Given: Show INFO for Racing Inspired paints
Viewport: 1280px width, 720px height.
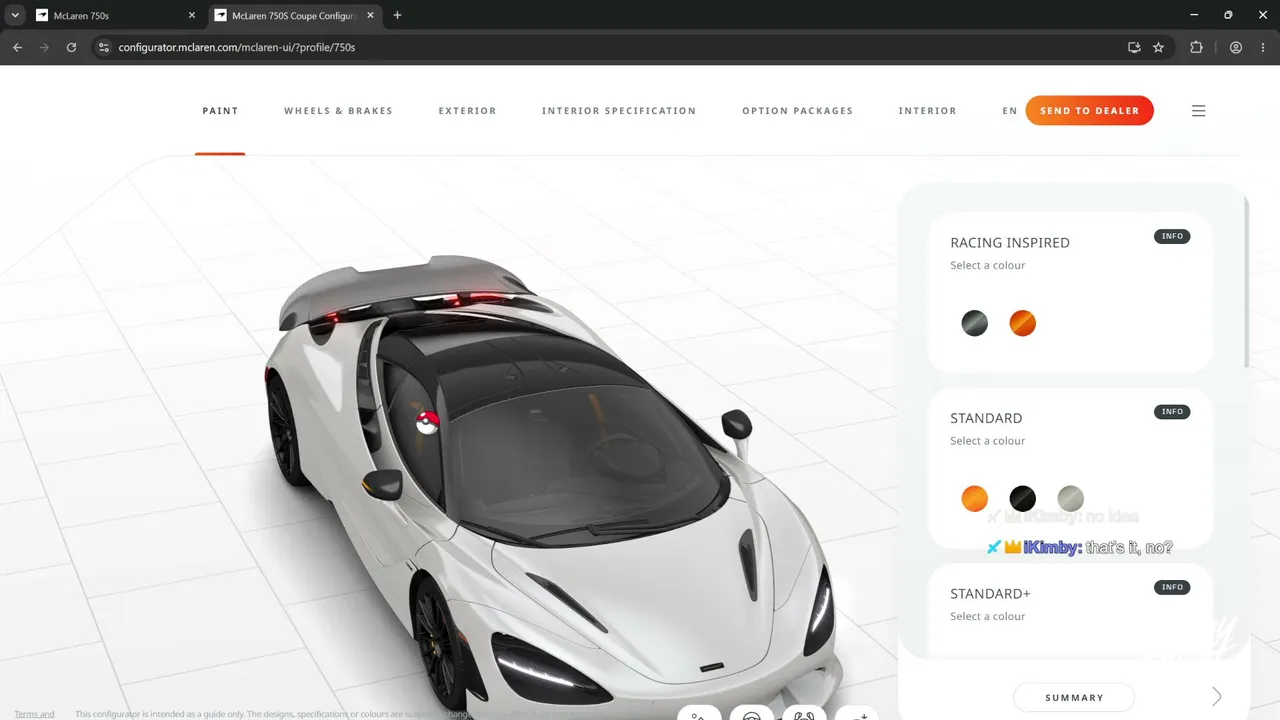Looking at the screenshot, I should [x=1172, y=236].
